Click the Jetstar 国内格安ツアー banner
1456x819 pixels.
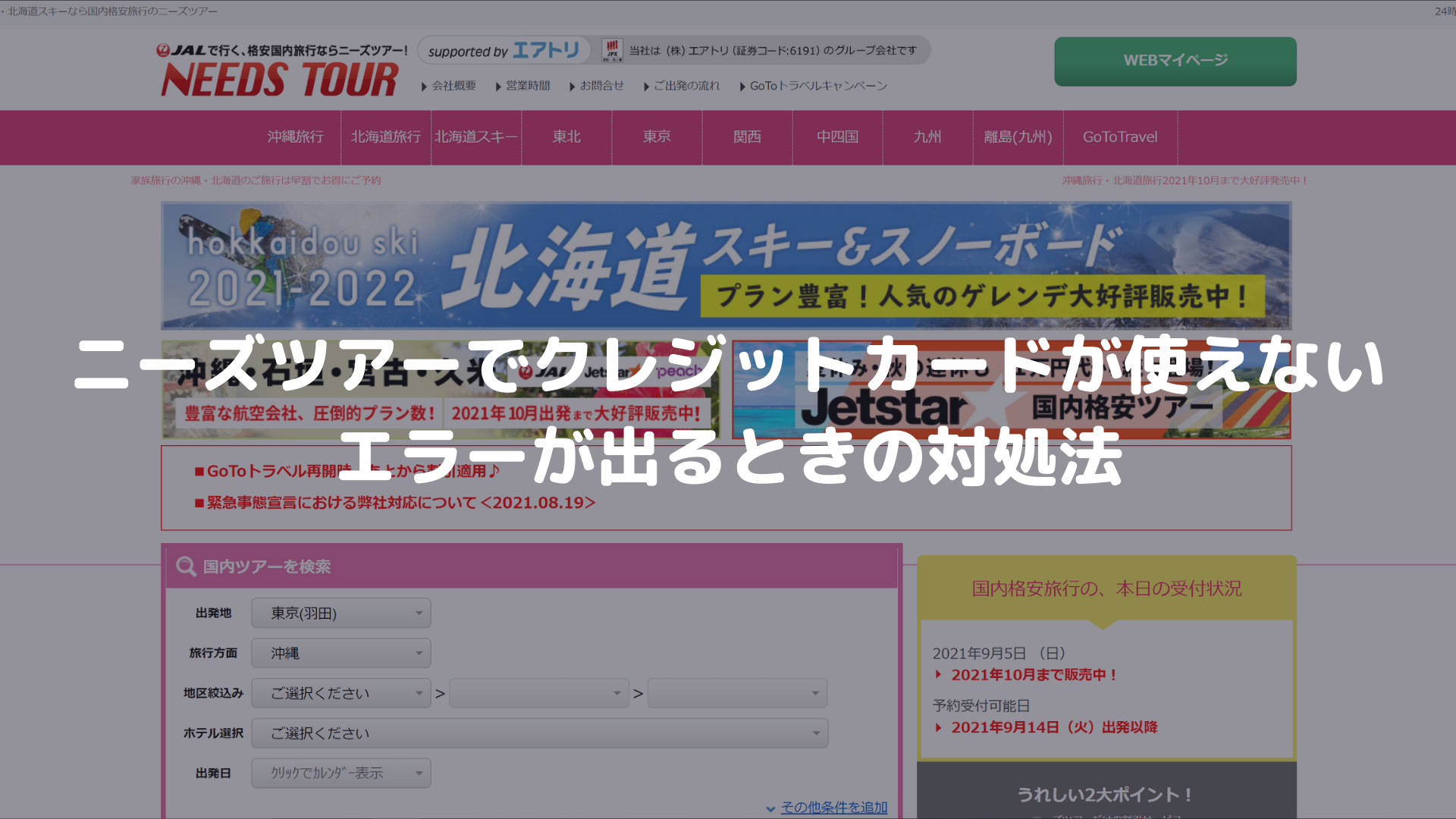tap(1012, 390)
